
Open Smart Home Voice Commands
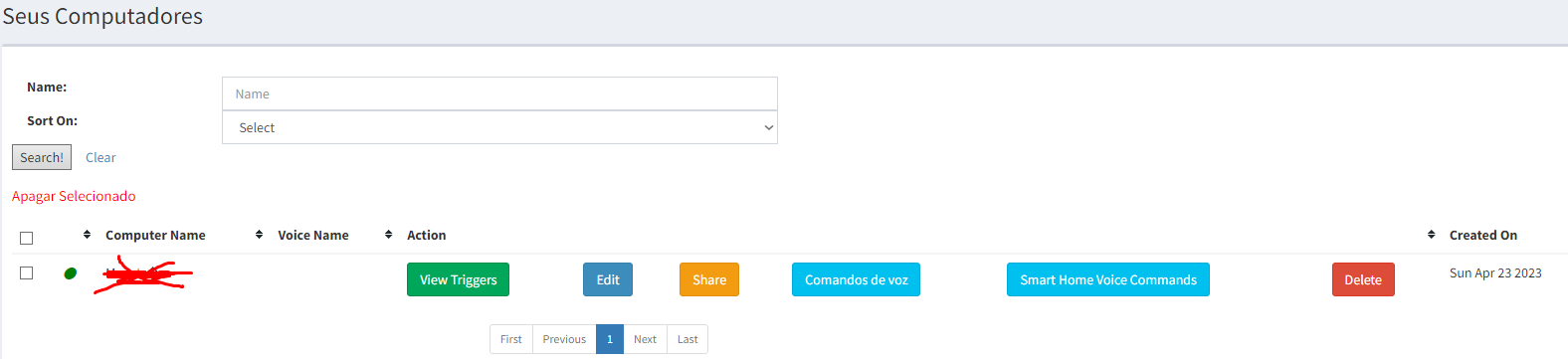pos(1108,279)
